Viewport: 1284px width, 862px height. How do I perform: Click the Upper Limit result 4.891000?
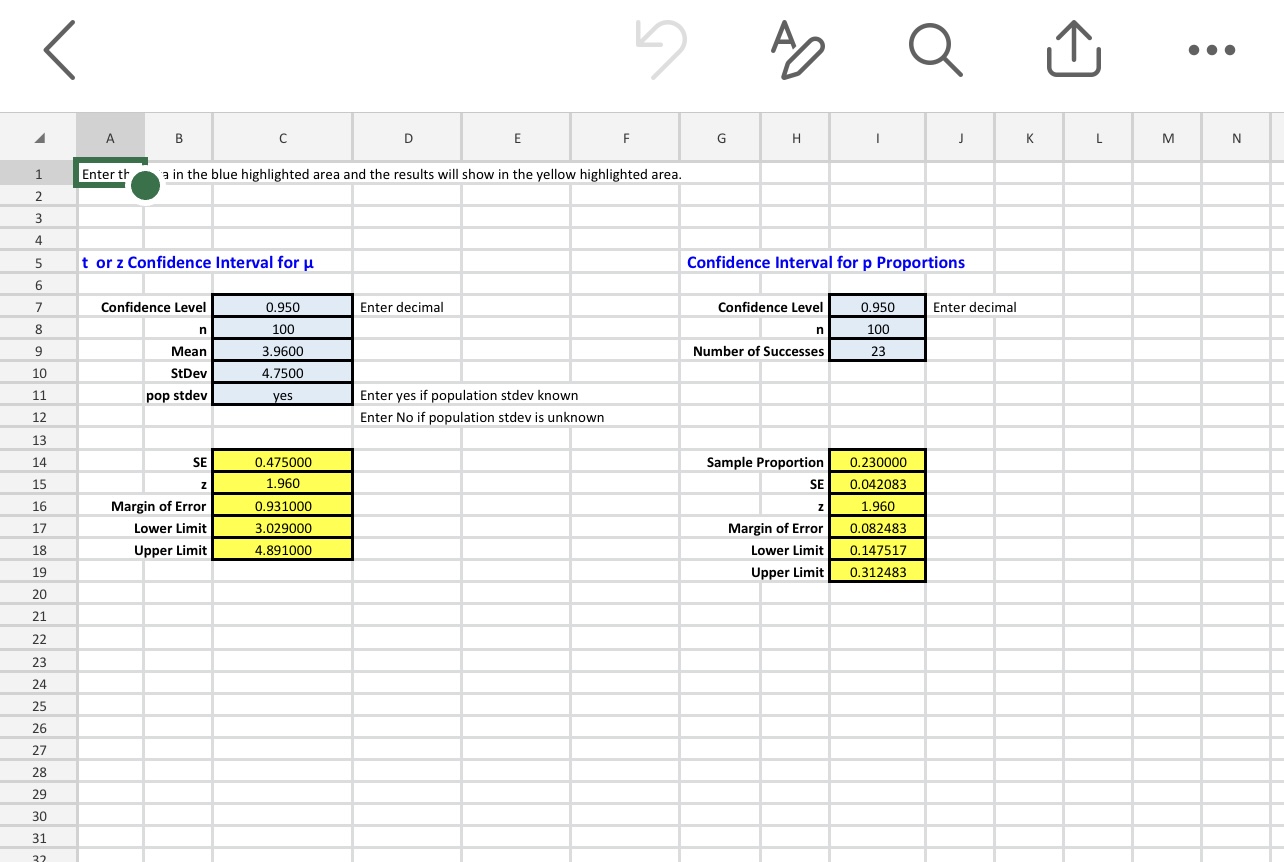click(283, 550)
